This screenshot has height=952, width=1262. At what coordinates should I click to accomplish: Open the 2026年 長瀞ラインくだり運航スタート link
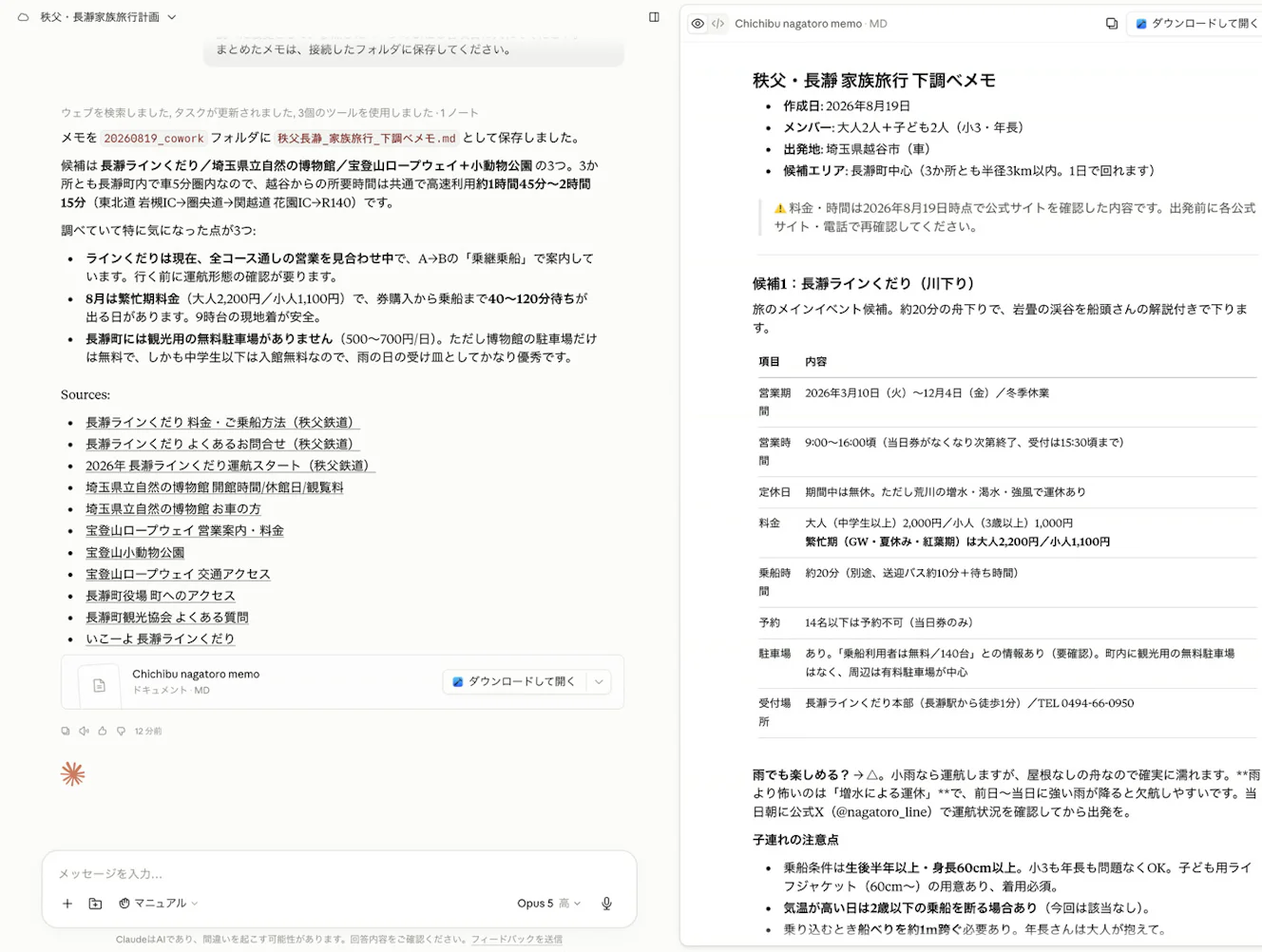(230, 466)
